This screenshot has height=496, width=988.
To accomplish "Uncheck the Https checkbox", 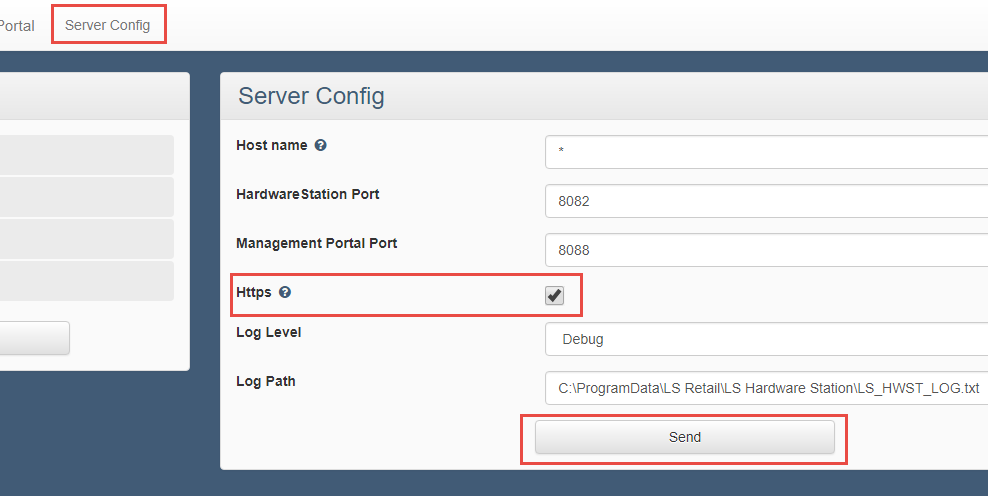I will coord(554,295).
